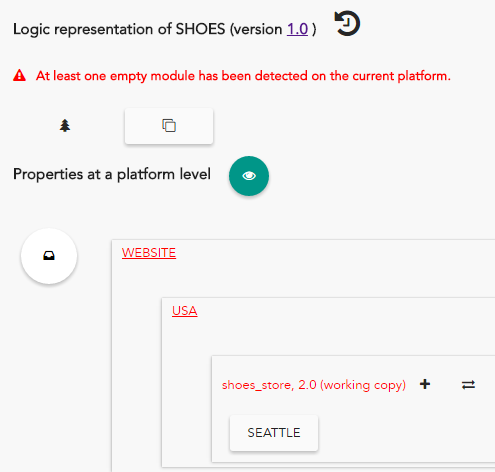Viewport: 495px width, 472px height.
Task: Click empty space inside the WEBSITE box
Action: click(x=300, y=275)
